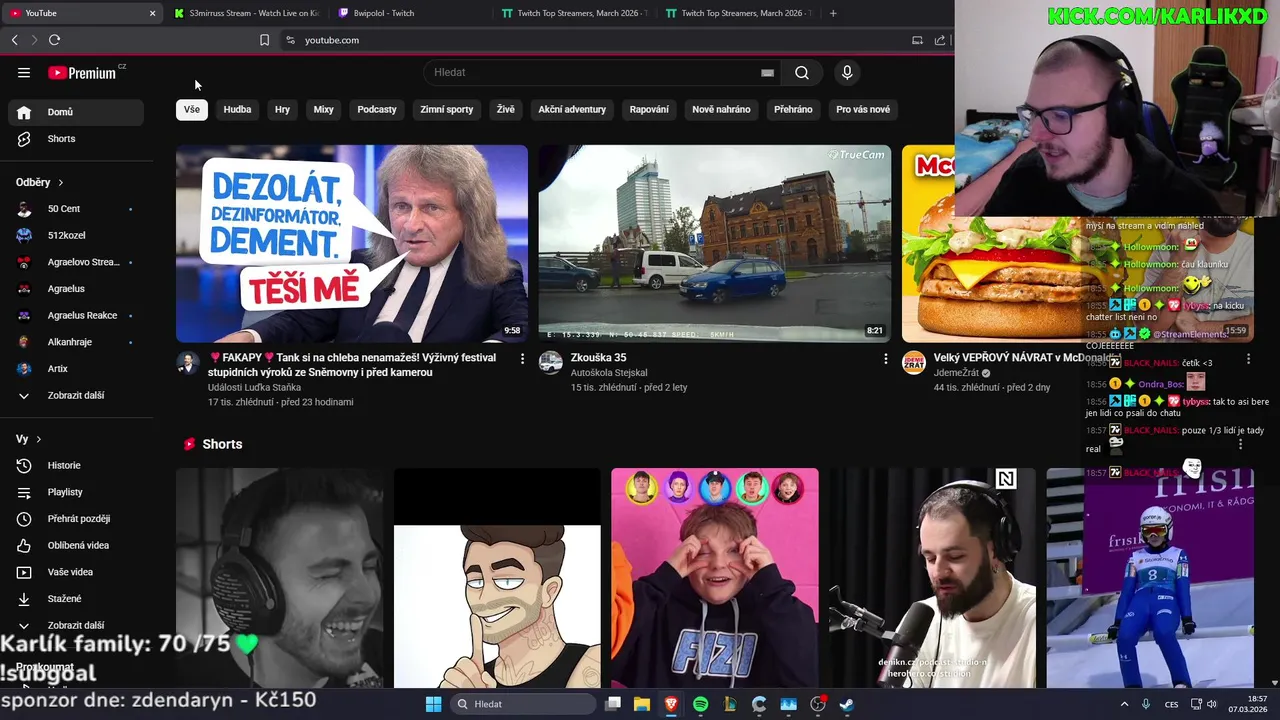
Task: Select the Zimní sporty filter chip
Action: click(x=447, y=110)
